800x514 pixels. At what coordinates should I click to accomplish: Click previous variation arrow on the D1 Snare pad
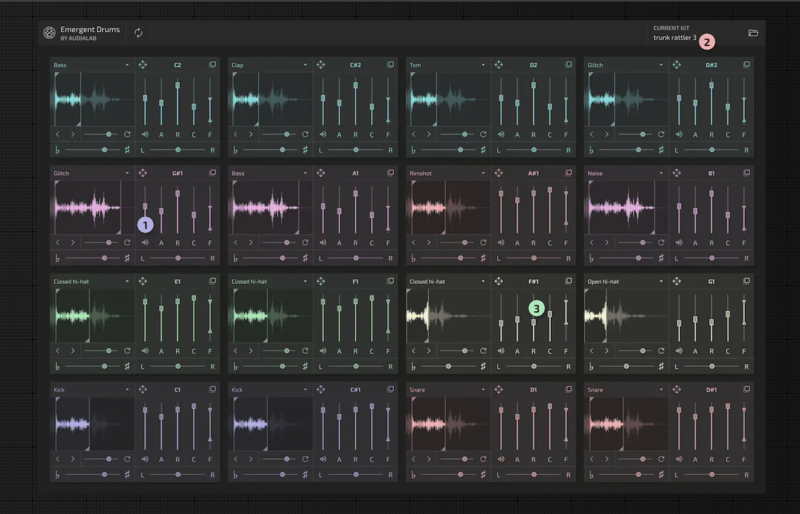coord(415,459)
